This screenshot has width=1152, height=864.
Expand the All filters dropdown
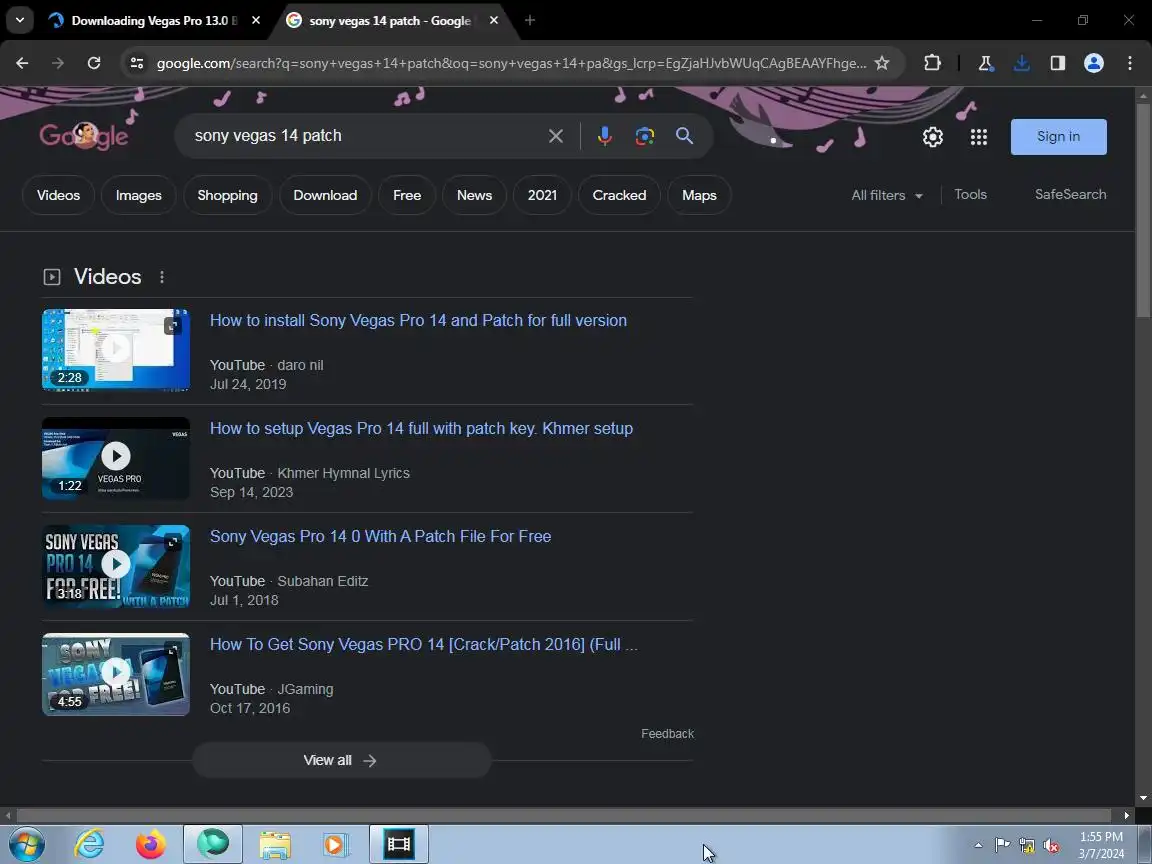point(887,195)
